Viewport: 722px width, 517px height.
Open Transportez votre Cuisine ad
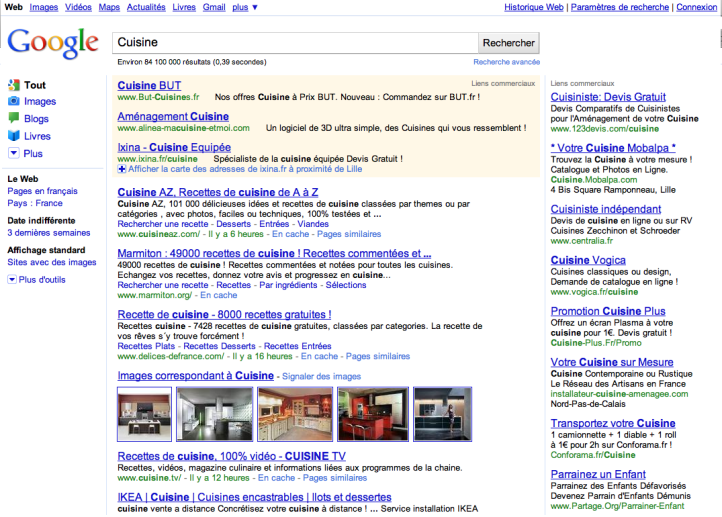point(613,424)
